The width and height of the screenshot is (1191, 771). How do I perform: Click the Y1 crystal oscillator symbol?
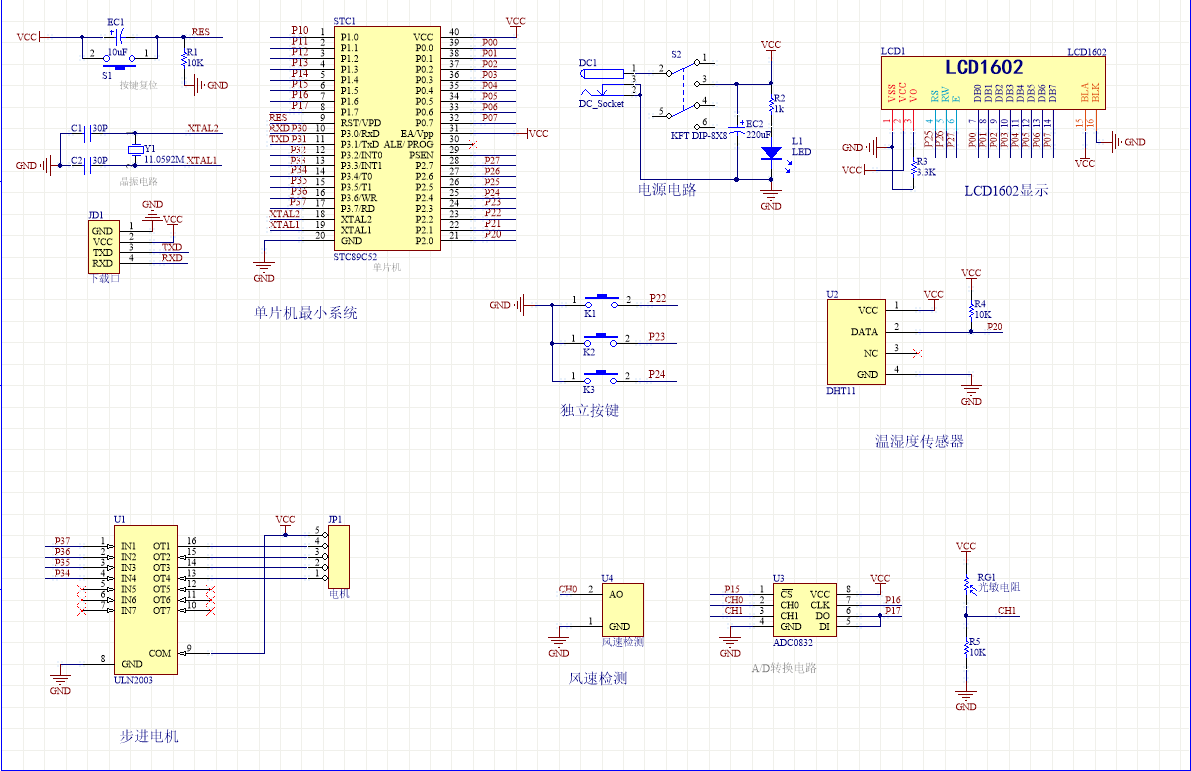(x=136, y=149)
